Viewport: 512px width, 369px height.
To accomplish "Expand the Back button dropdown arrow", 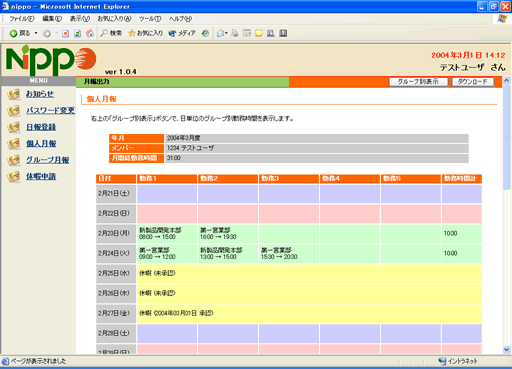I will coord(36,33).
